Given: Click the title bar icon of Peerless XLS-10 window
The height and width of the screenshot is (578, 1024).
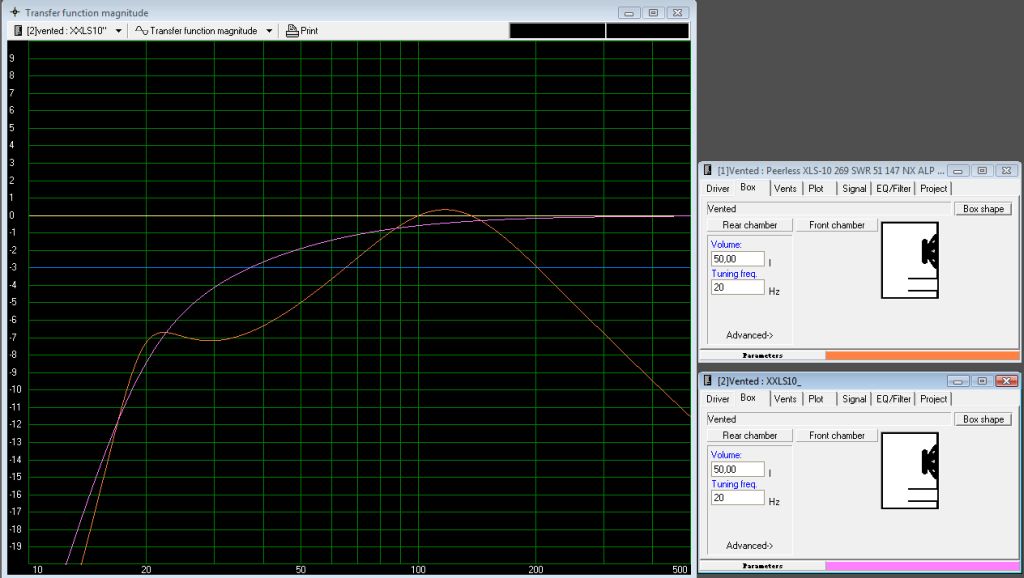Looking at the screenshot, I should tap(708, 171).
